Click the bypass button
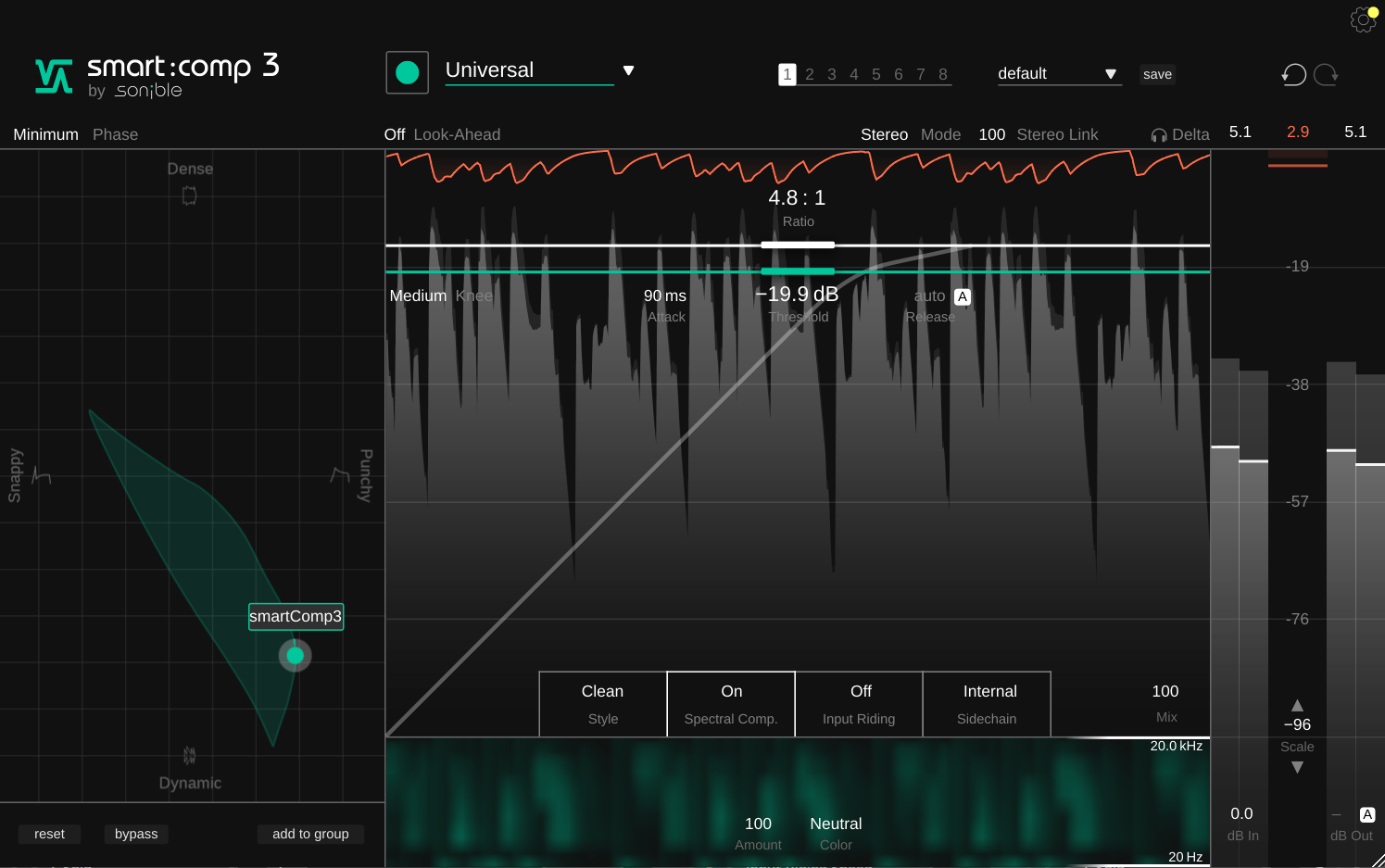 pyautogui.click(x=136, y=834)
